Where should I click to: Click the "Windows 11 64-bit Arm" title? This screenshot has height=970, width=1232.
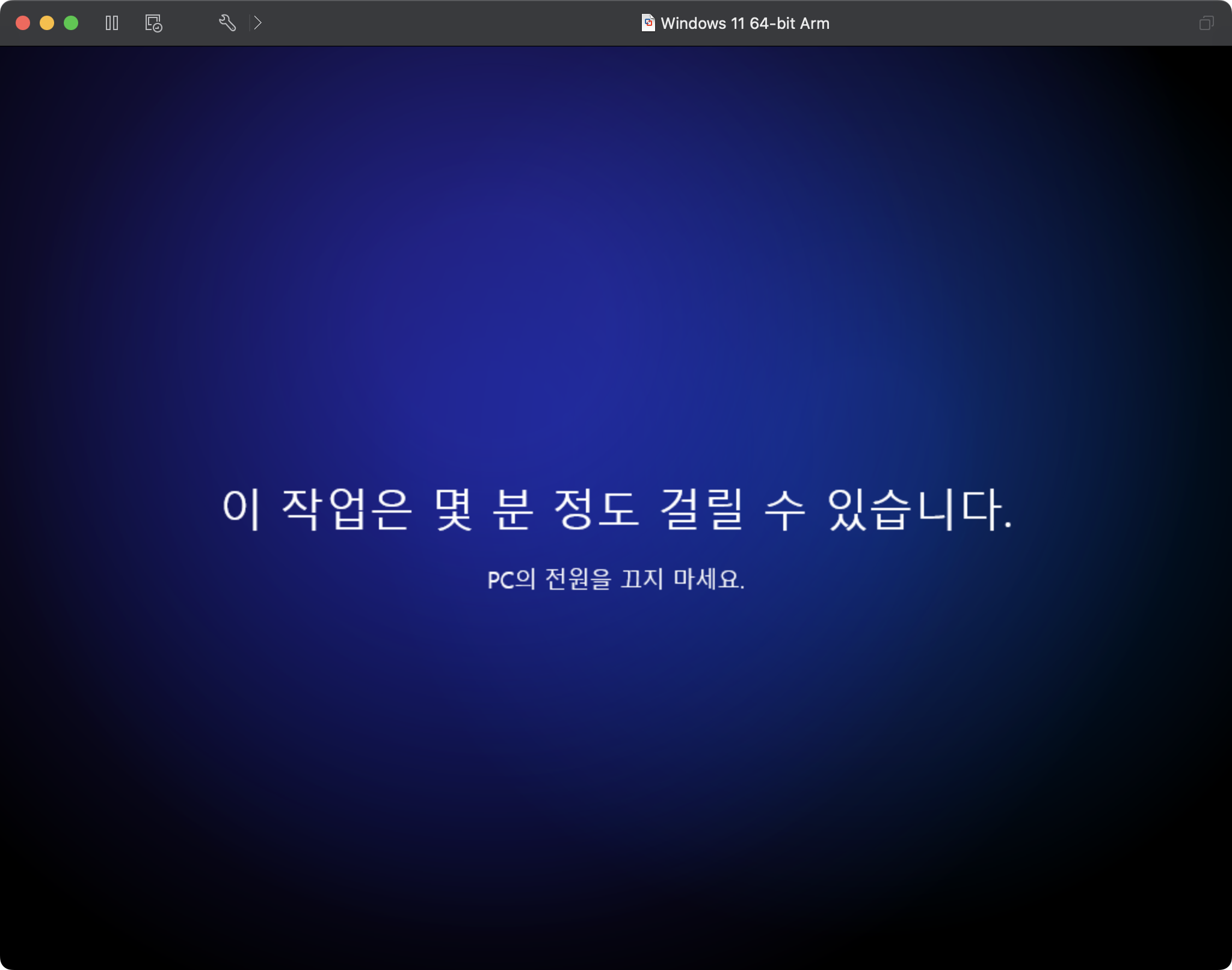coord(745,23)
